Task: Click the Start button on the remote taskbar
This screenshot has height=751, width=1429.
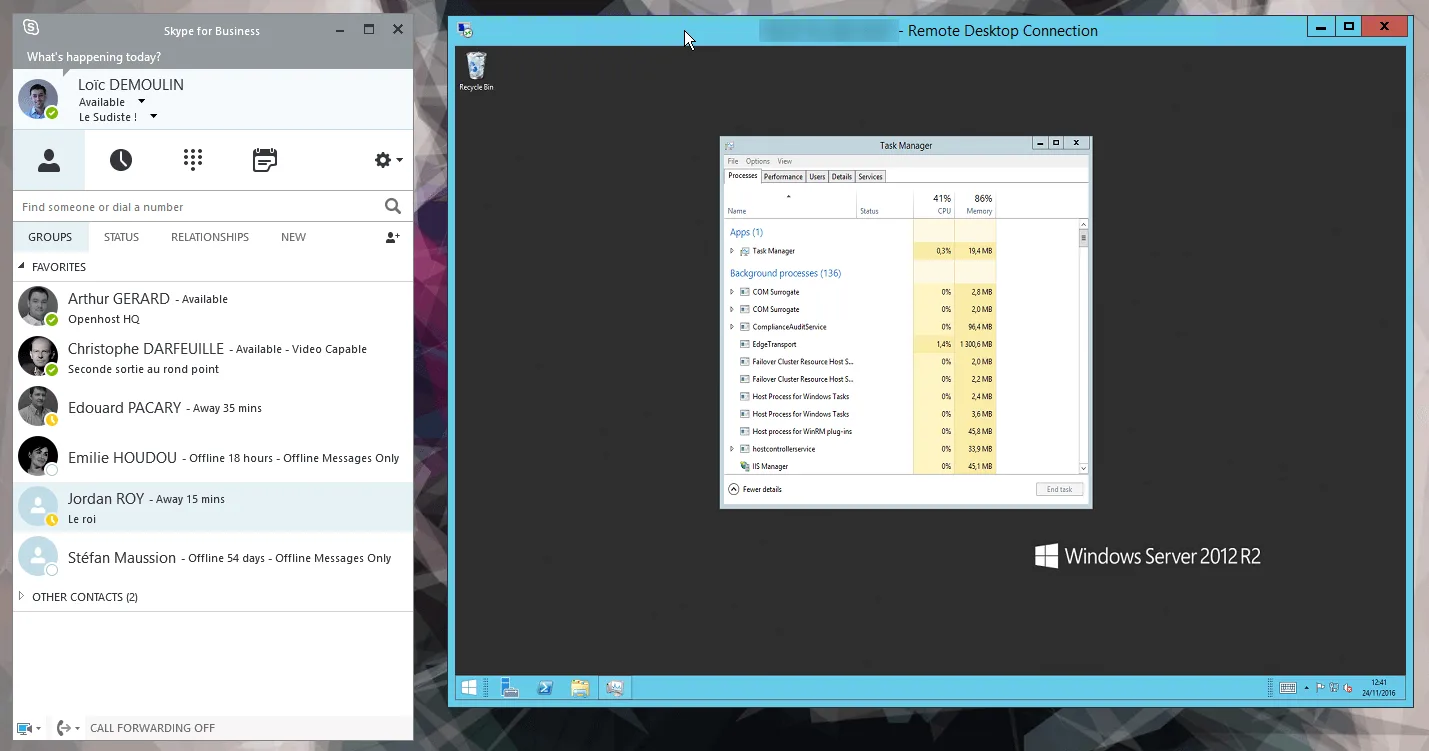Action: pos(468,687)
